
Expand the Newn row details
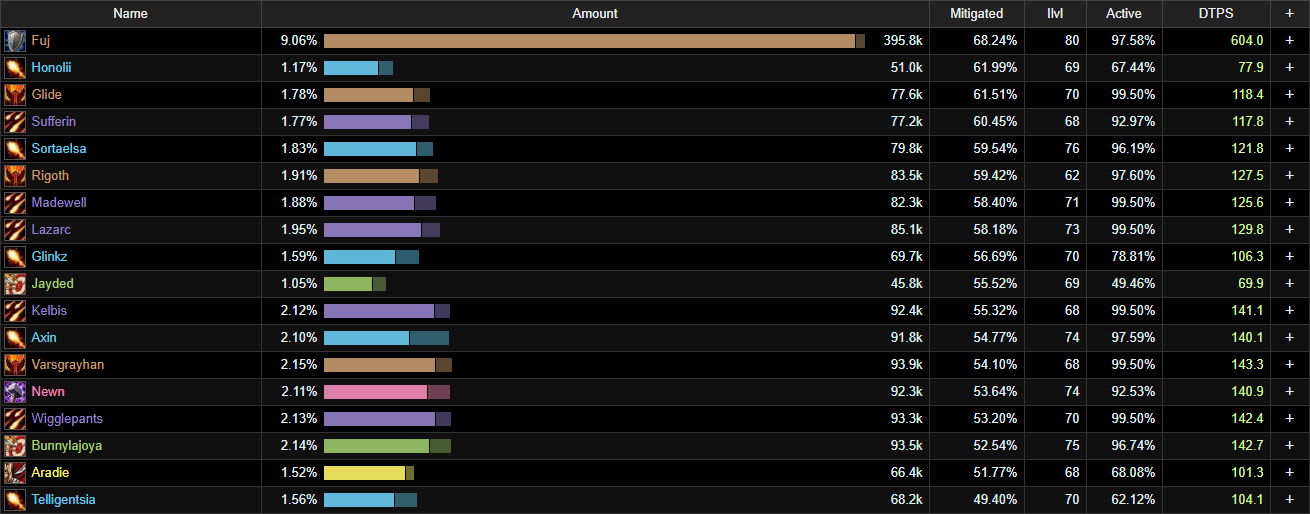(1289, 392)
